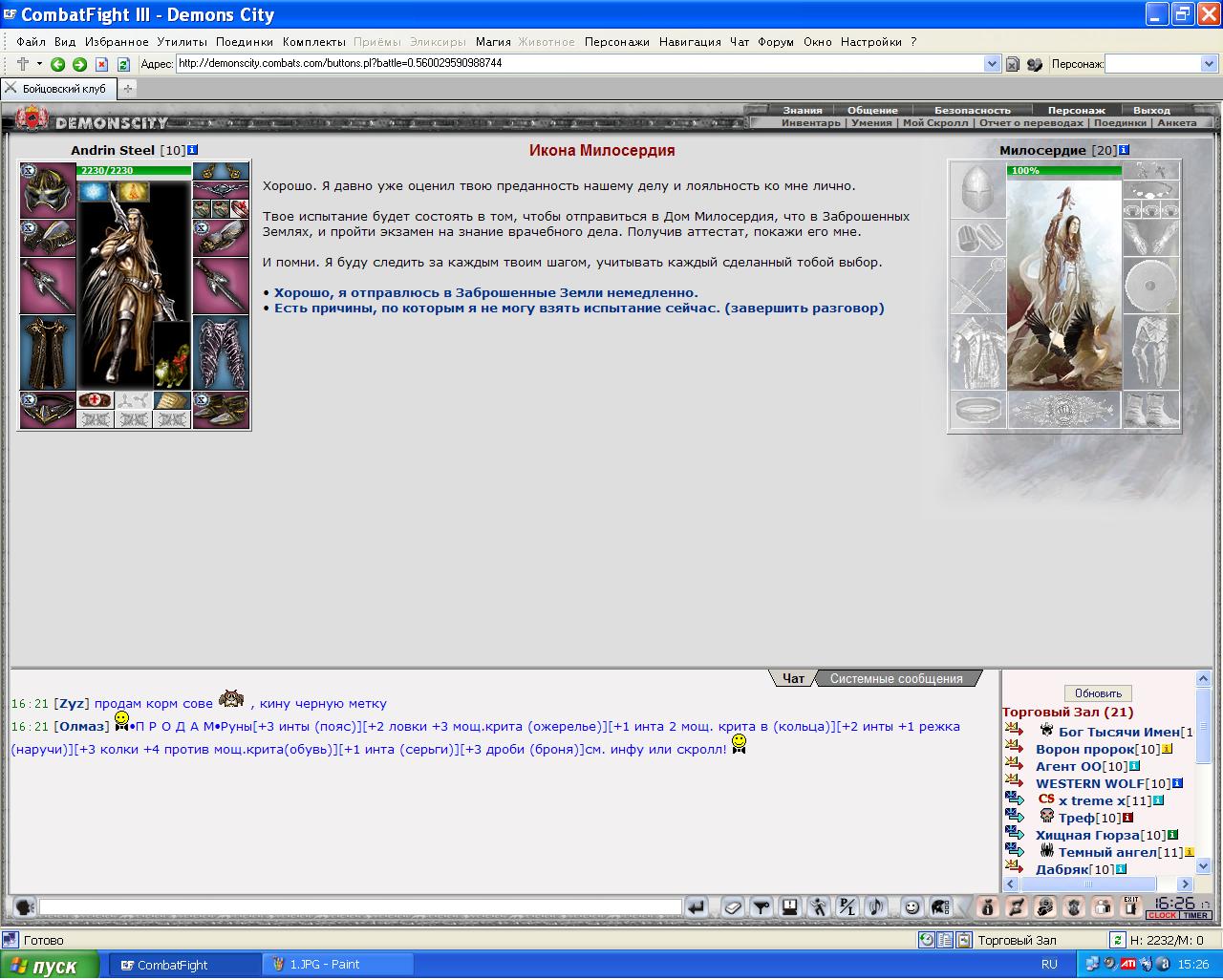
Task: Click the TIMER label under the time display
Action: tap(1196, 915)
